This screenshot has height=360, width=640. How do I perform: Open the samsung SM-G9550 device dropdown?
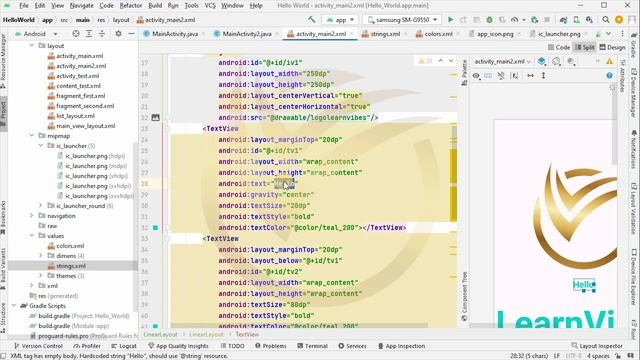tap(402, 20)
